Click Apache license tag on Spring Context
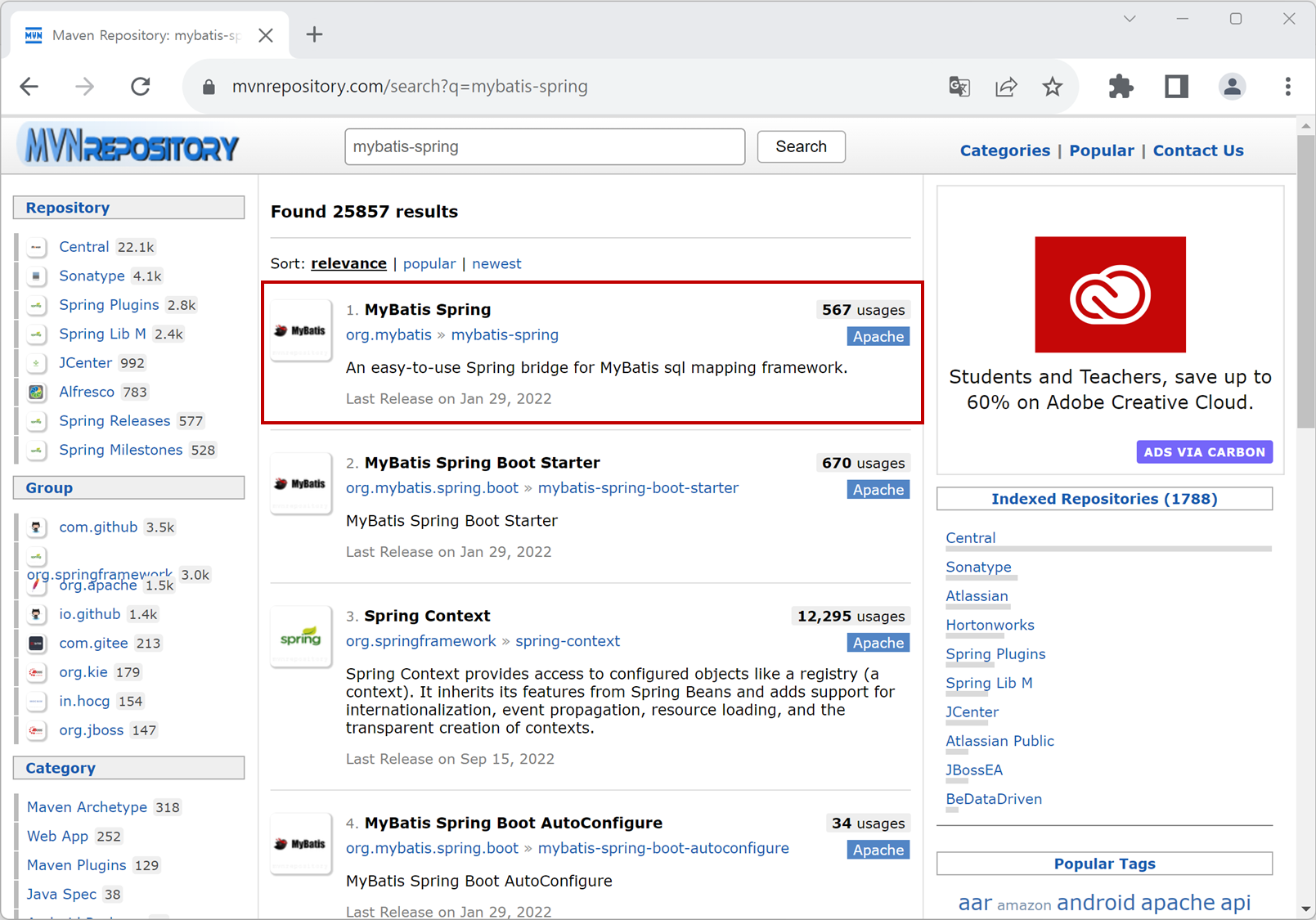Image resolution: width=1316 pixels, height=920 pixels. point(878,643)
